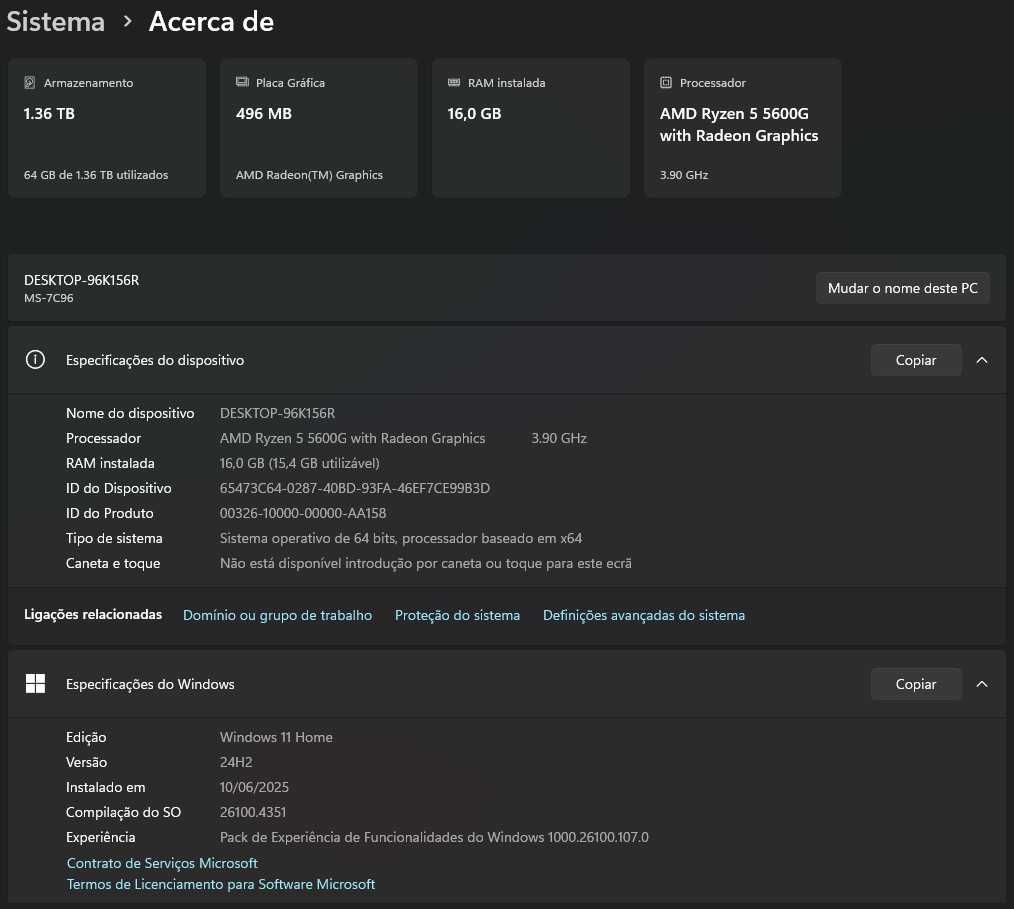The width and height of the screenshot is (1014, 909).
Task: Click the RAM icon beside RAM instalada
Action: (454, 83)
